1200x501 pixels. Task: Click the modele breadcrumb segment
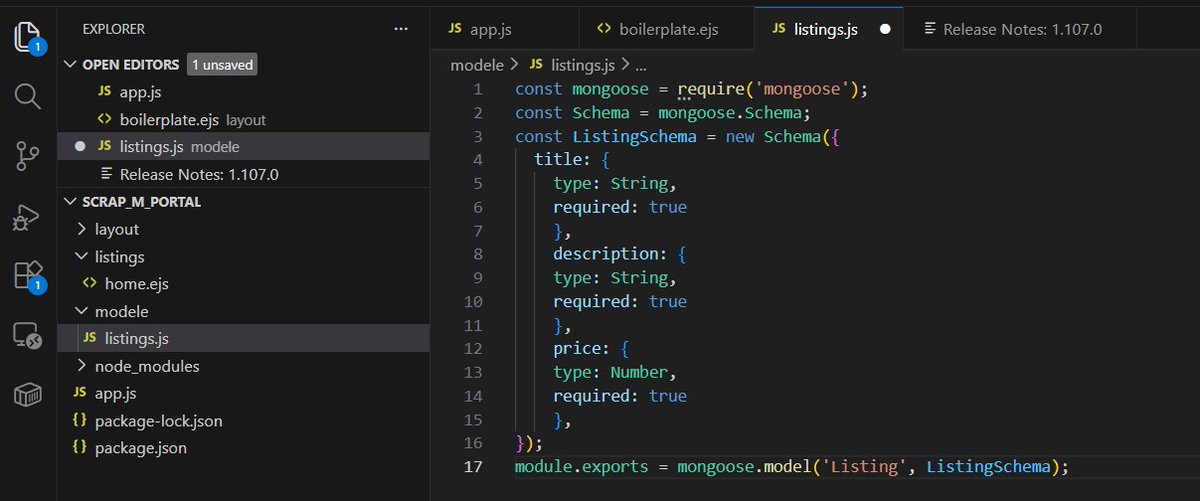click(478, 64)
